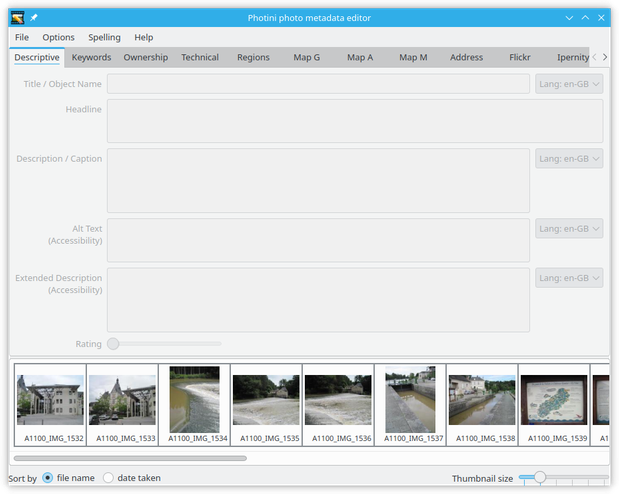Open Extended Description language dropdown
The width and height of the screenshot is (619, 494).
point(569,278)
